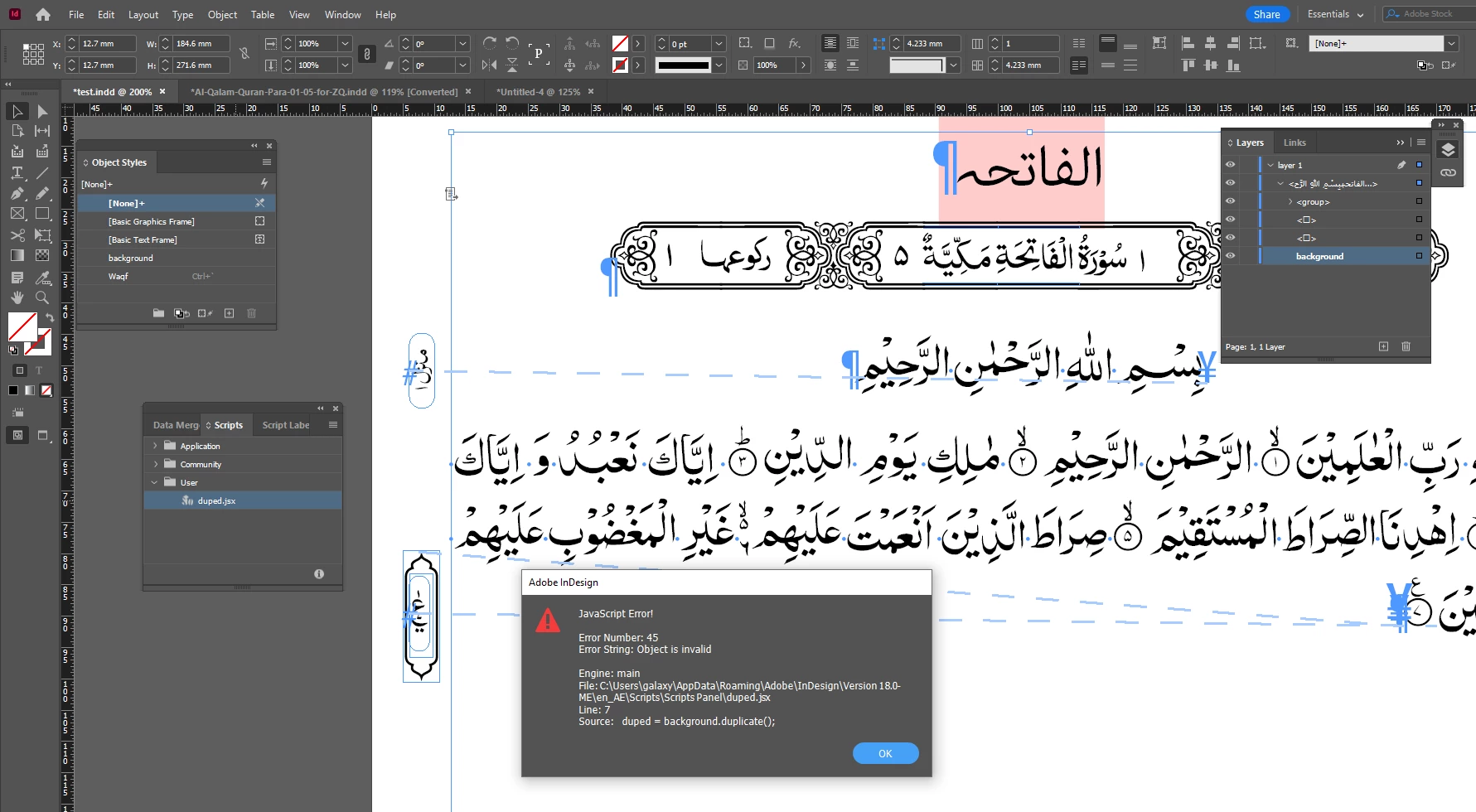
Task: Activate the Scissors tool
Action: (17, 235)
